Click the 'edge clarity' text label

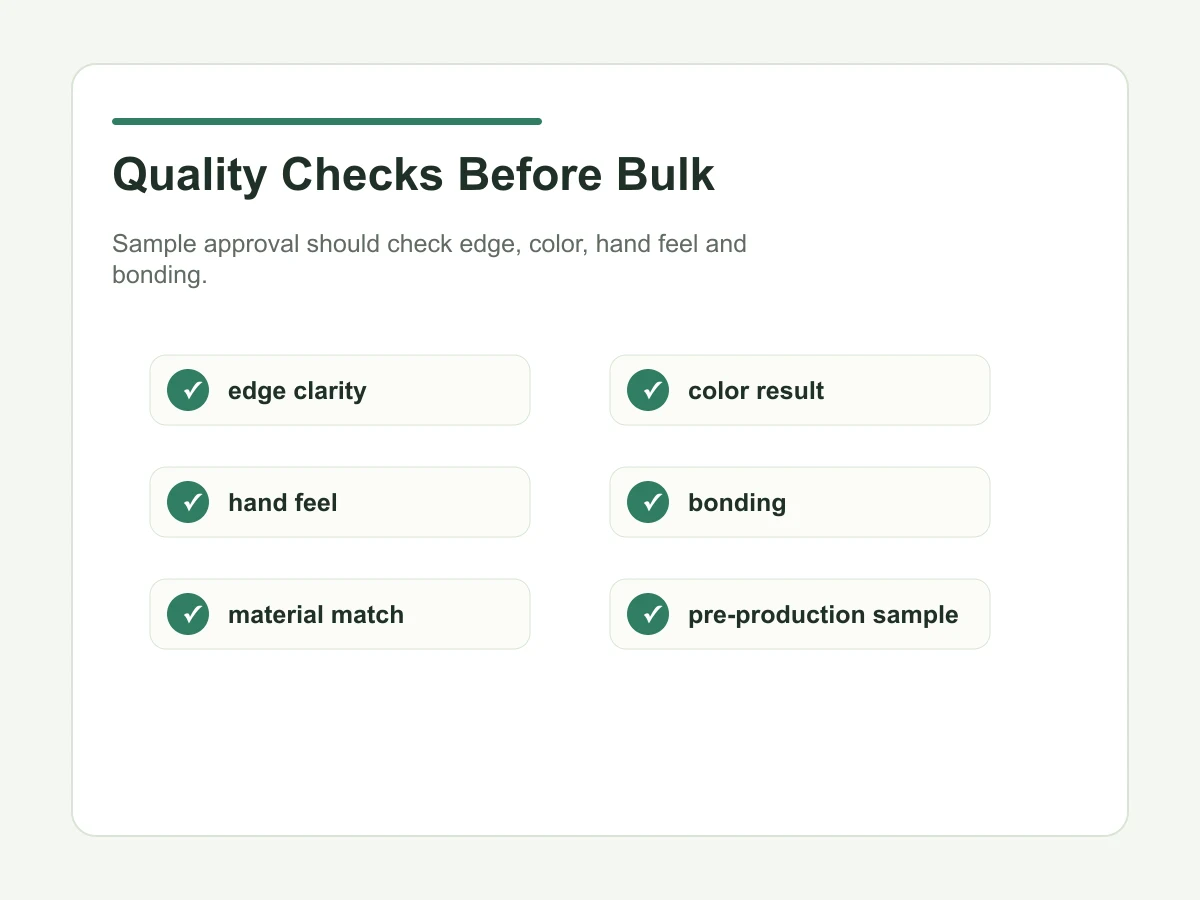click(x=297, y=391)
